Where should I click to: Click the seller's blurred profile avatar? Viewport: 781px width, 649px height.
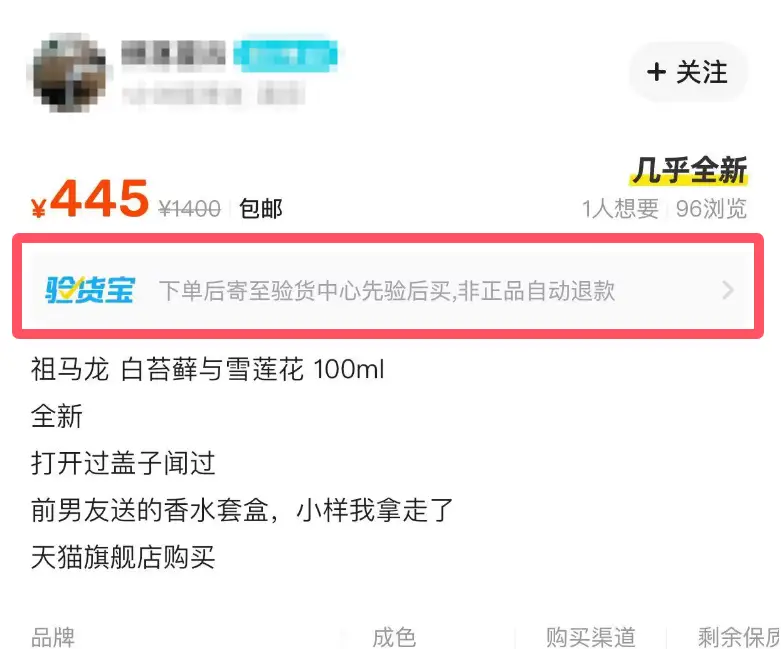point(69,73)
